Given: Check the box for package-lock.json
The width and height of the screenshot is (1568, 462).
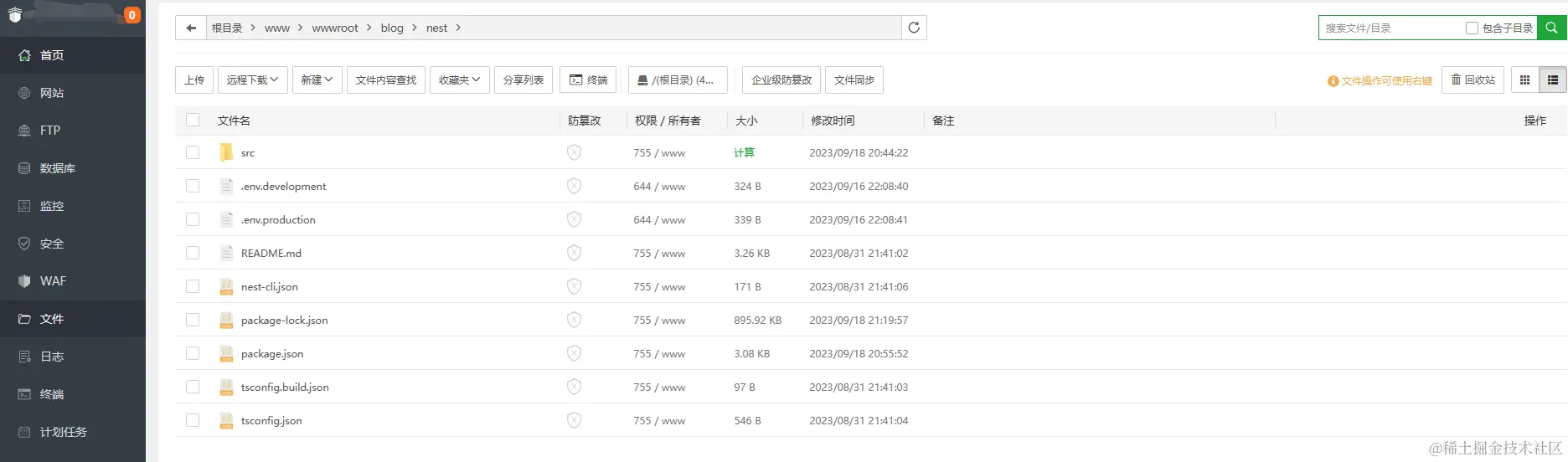Looking at the screenshot, I should pos(193,320).
